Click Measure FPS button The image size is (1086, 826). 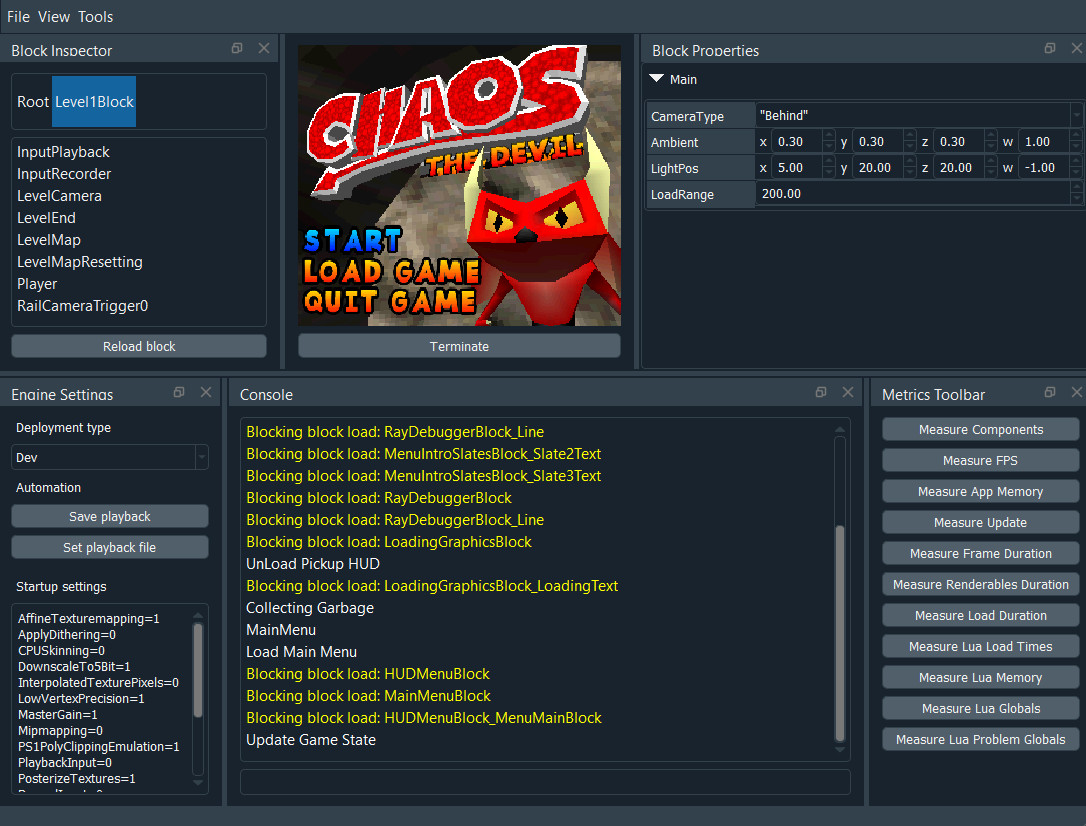pyautogui.click(x=981, y=460)
